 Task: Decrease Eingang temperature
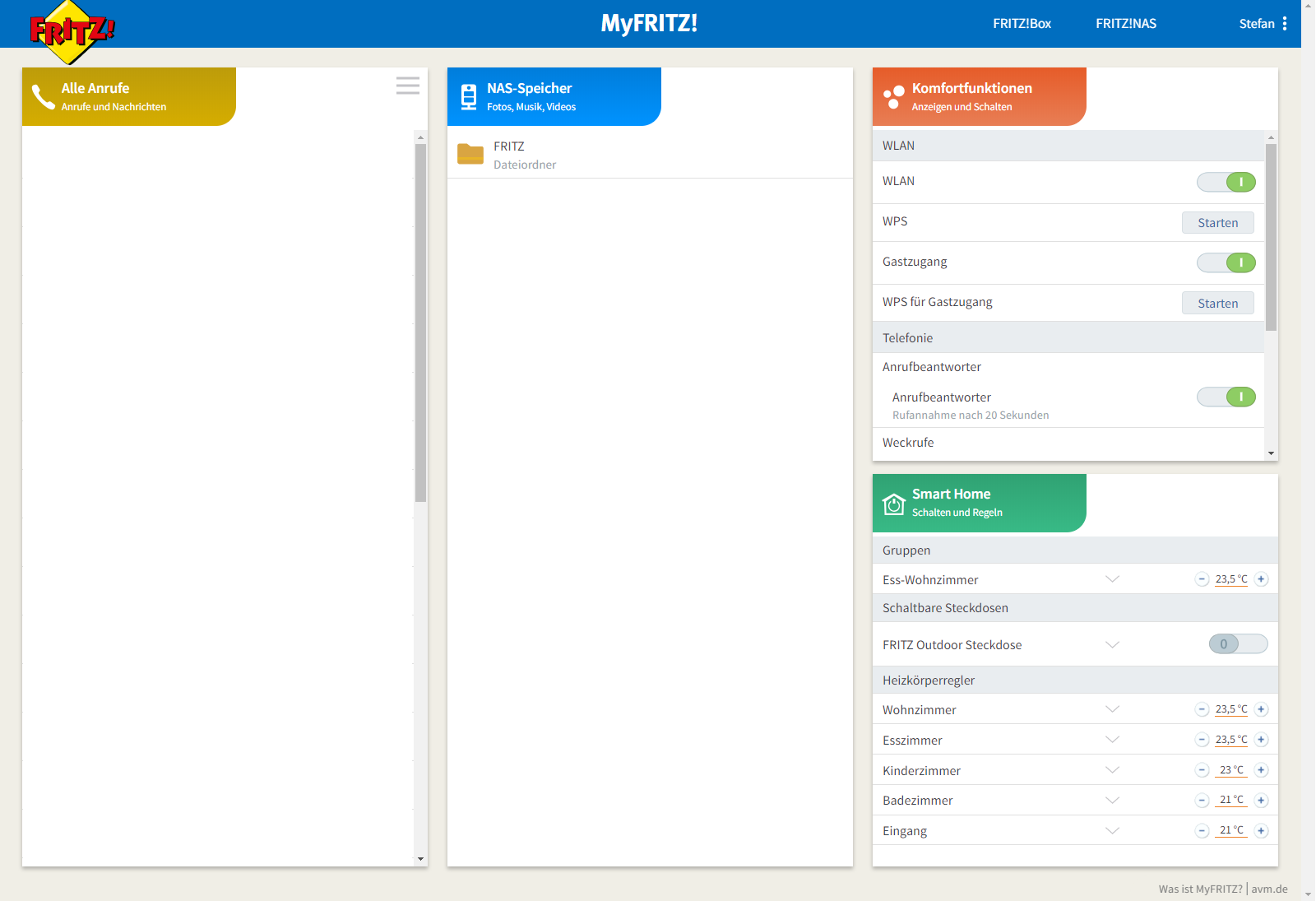1202,831
